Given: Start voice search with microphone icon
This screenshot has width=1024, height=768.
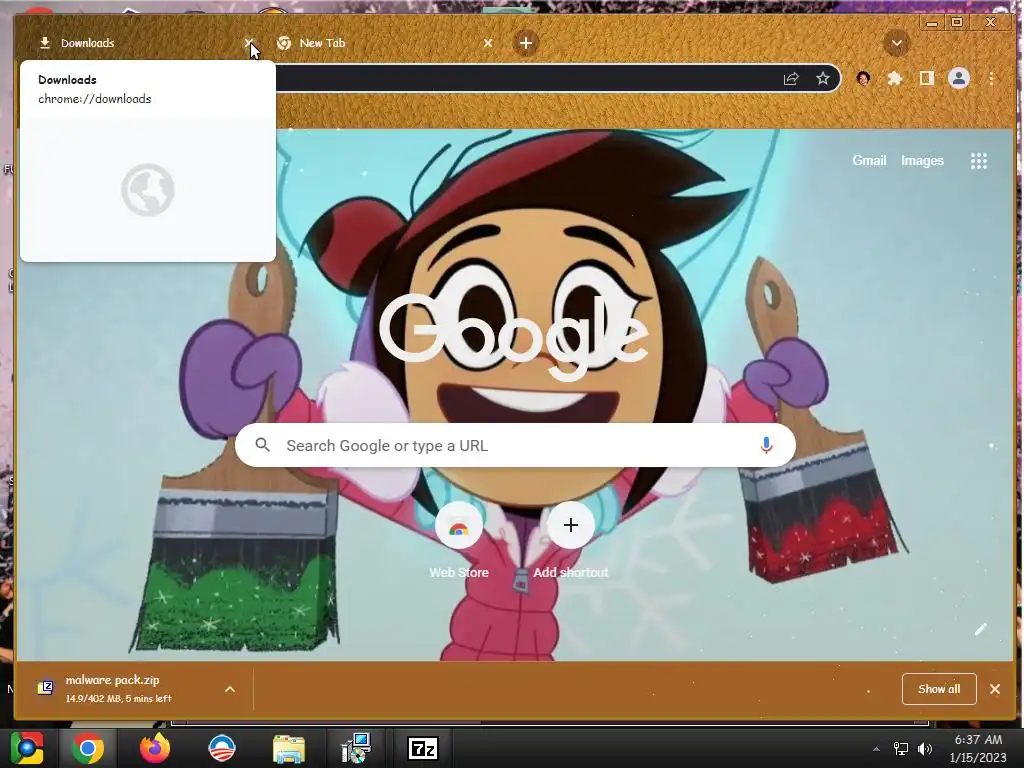Looking at the screenshot, I should (x=767, y=445).
